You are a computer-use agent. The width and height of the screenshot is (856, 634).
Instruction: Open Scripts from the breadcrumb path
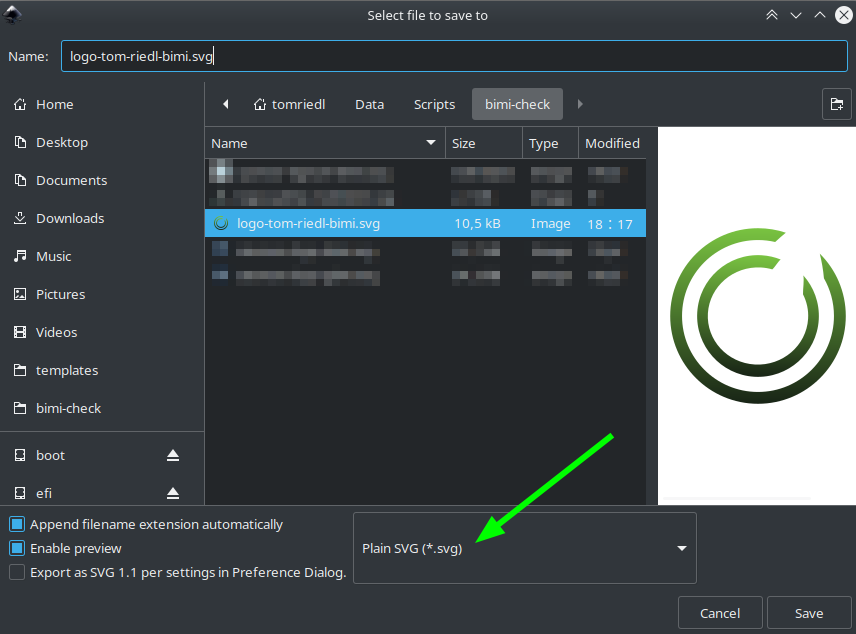pyautogui.click(x=434, y=103)
